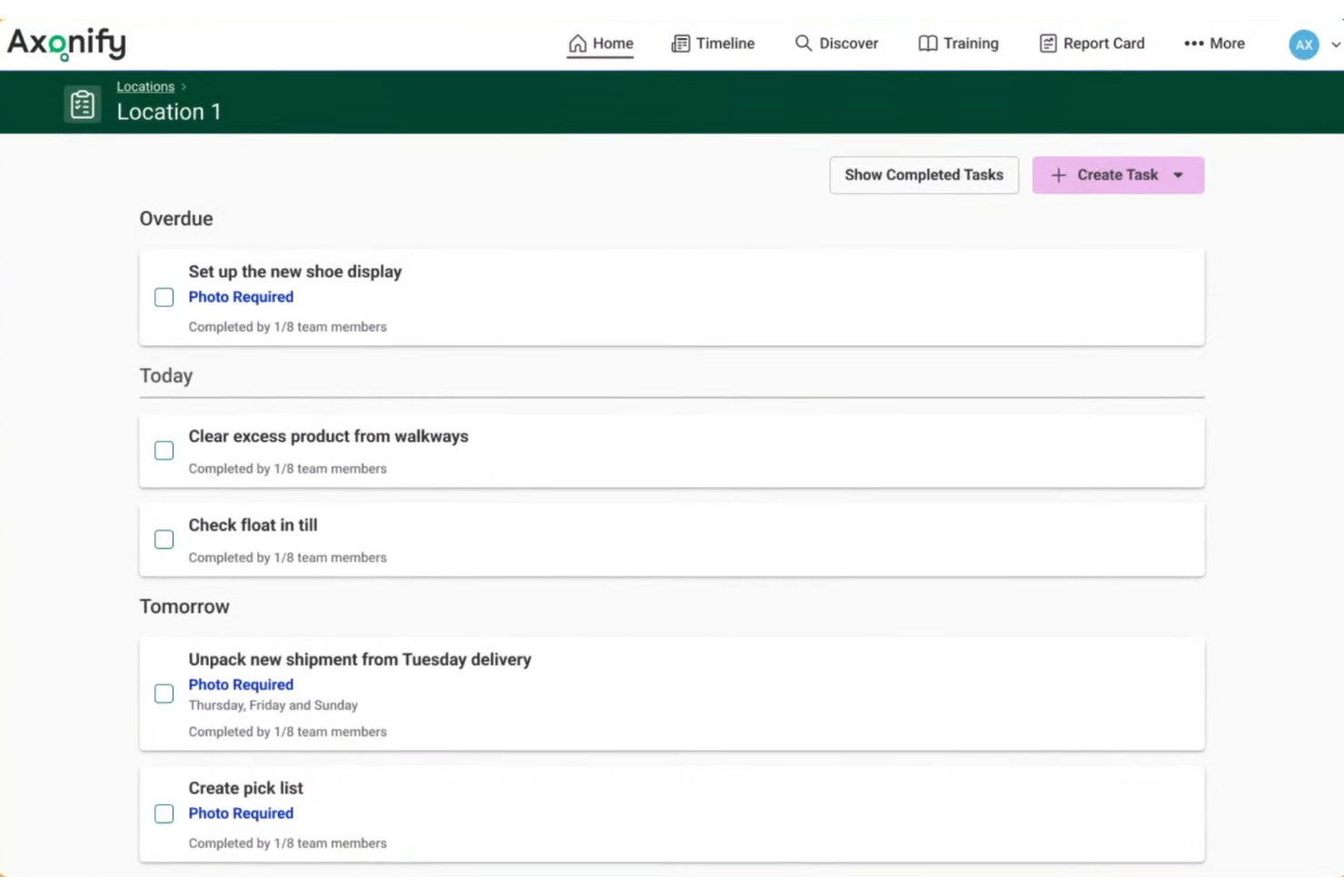
Task: Click the Show Completed Tasks button
Action: click(x=924, y=174)
